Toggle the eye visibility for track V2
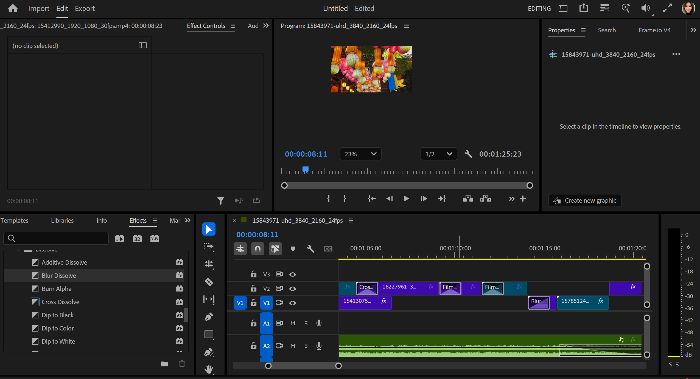 point(292,288)
